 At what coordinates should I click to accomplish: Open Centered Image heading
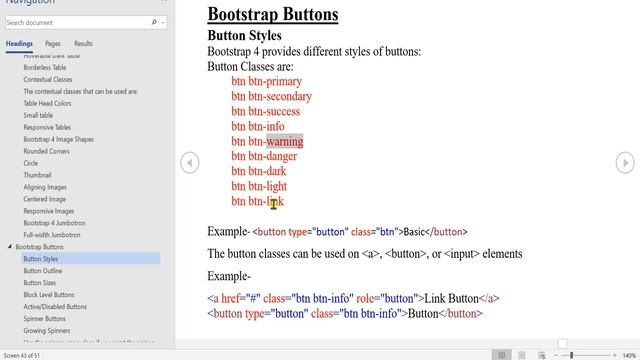pyautogui.click(x=44, y=199)
